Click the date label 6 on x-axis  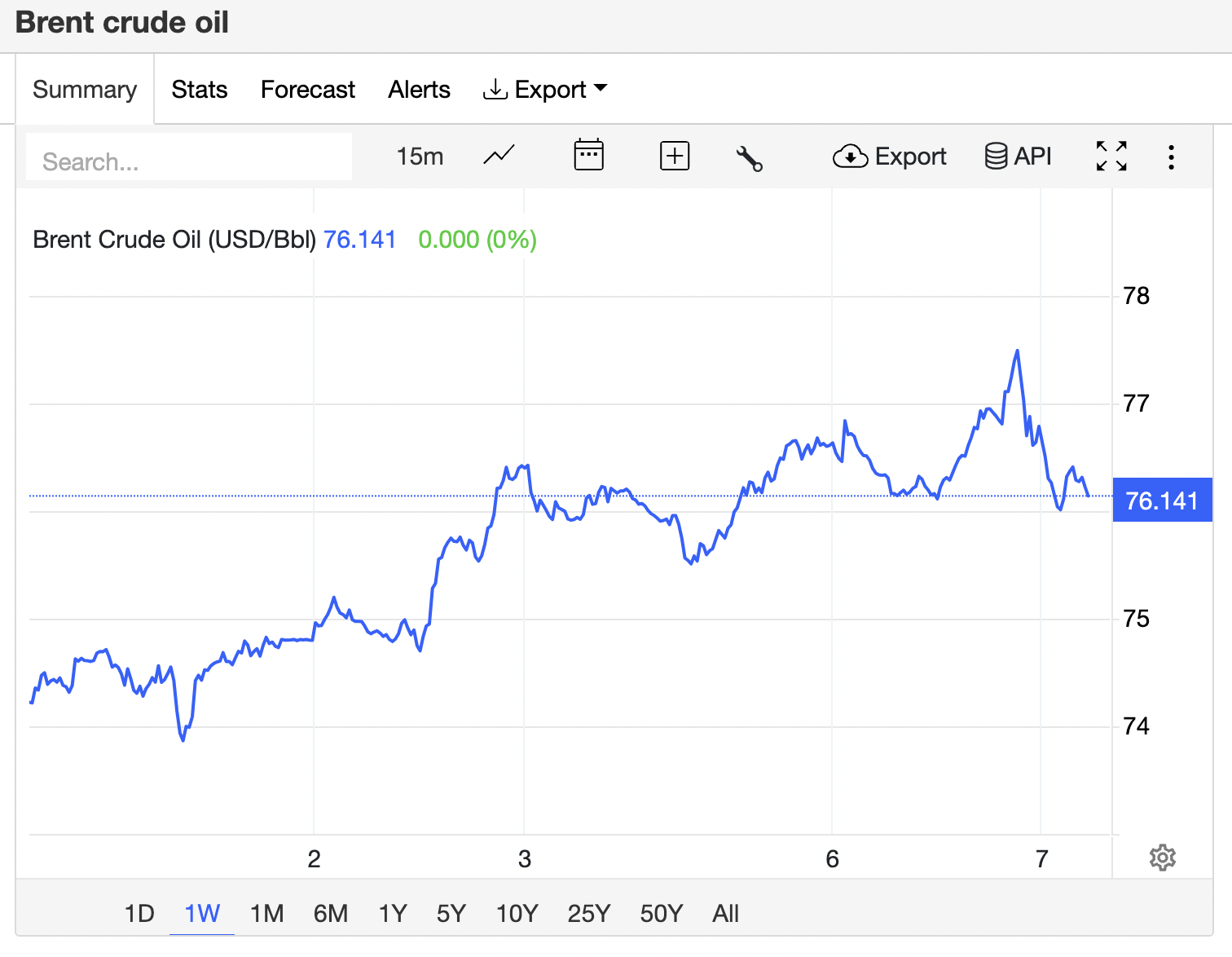[x=832, y=858]
